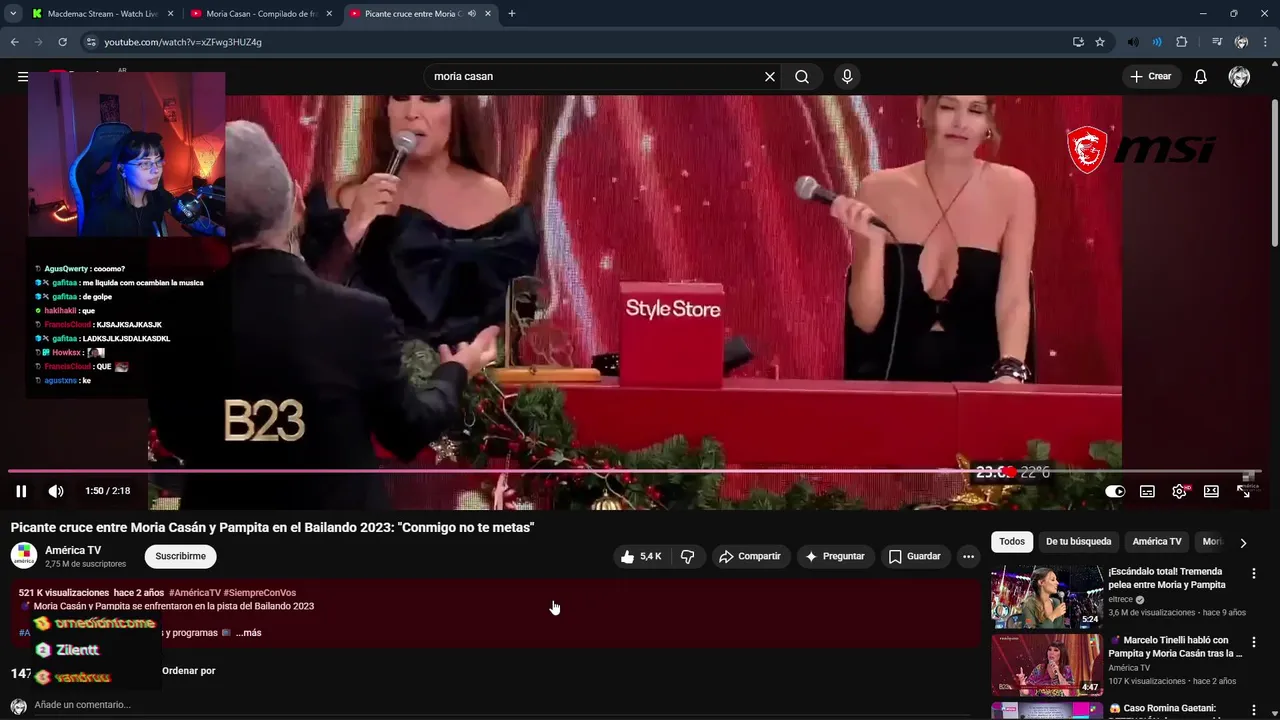Switch to 'Moria Casan - Compilado' tab
This screenshot has height=720, width=1280.
[260, 14]
